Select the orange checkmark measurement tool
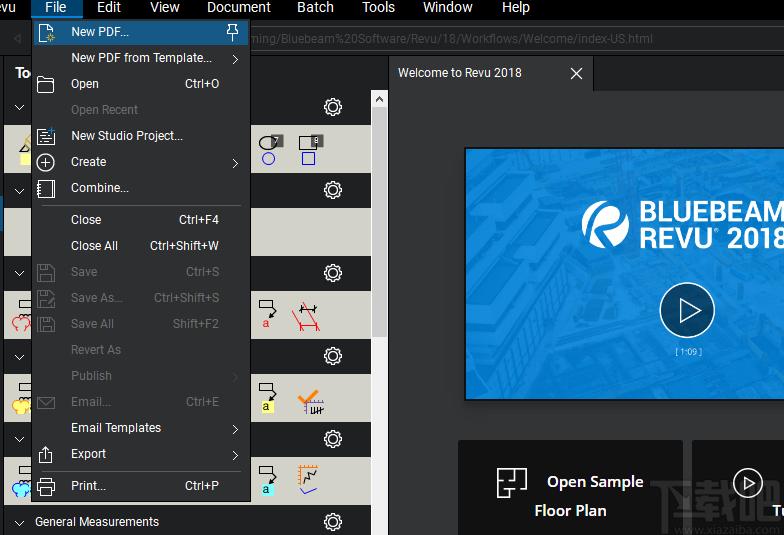784x535 pixels. coord(311,400)
